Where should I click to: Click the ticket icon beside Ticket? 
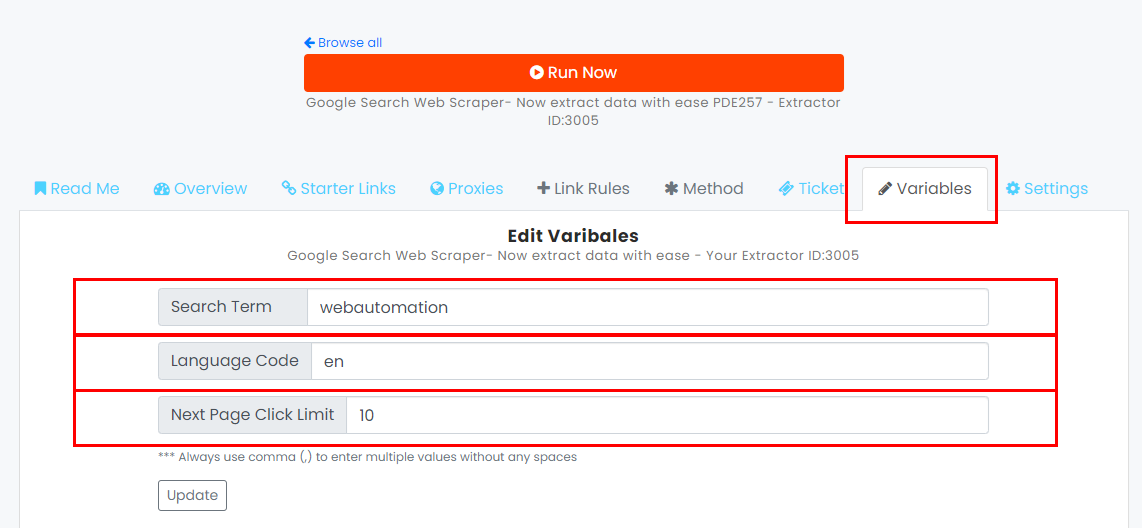(786, 189)
